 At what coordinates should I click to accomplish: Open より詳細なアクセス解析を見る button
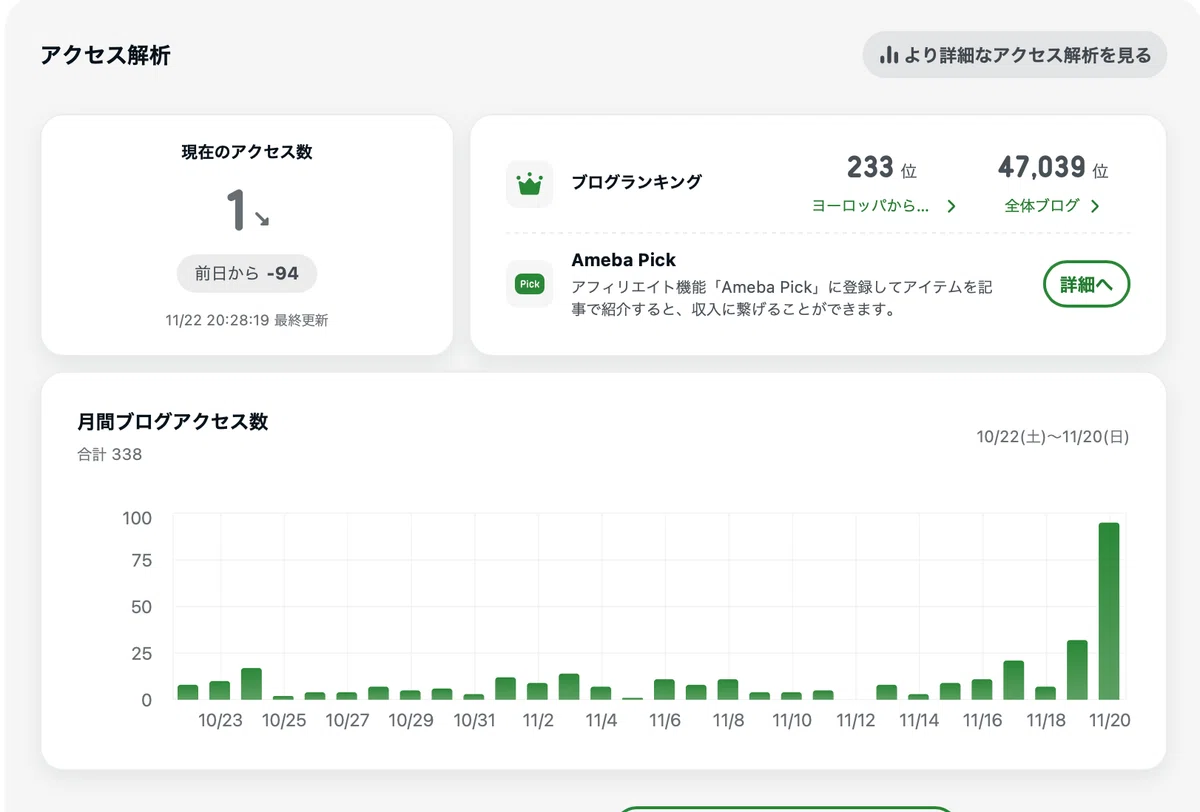coord(1015,55)
